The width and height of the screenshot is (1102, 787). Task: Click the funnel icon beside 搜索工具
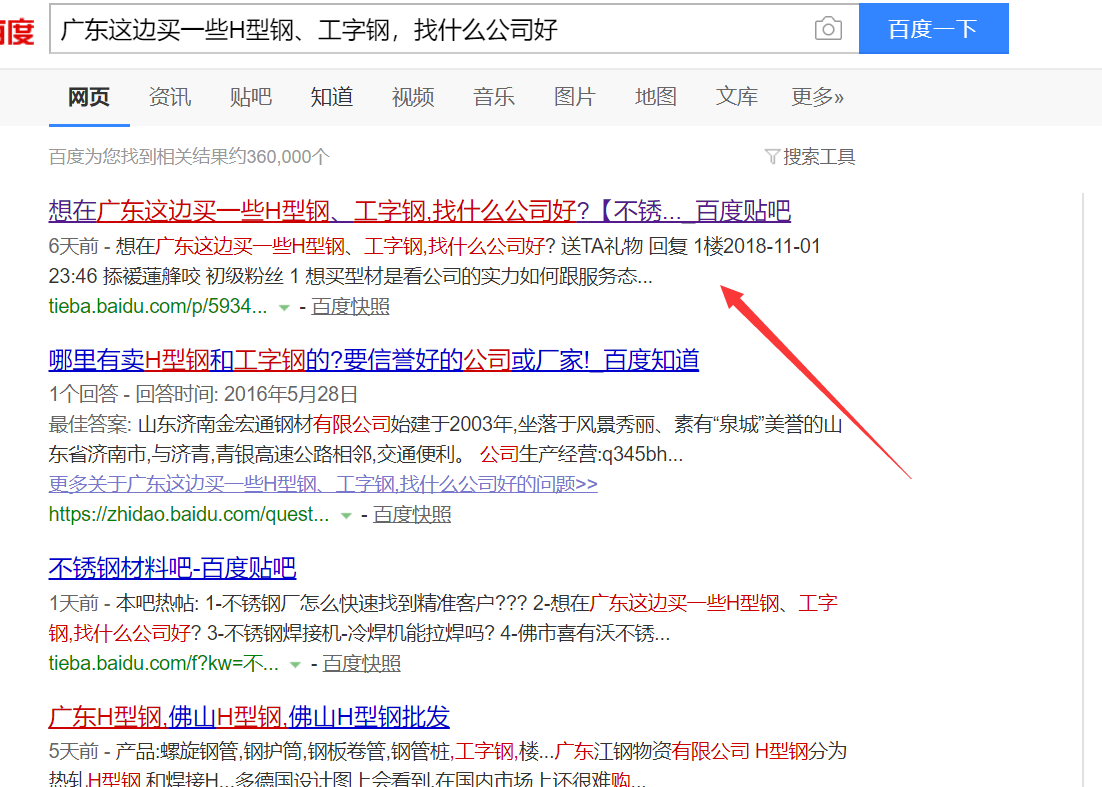[772, 157]
